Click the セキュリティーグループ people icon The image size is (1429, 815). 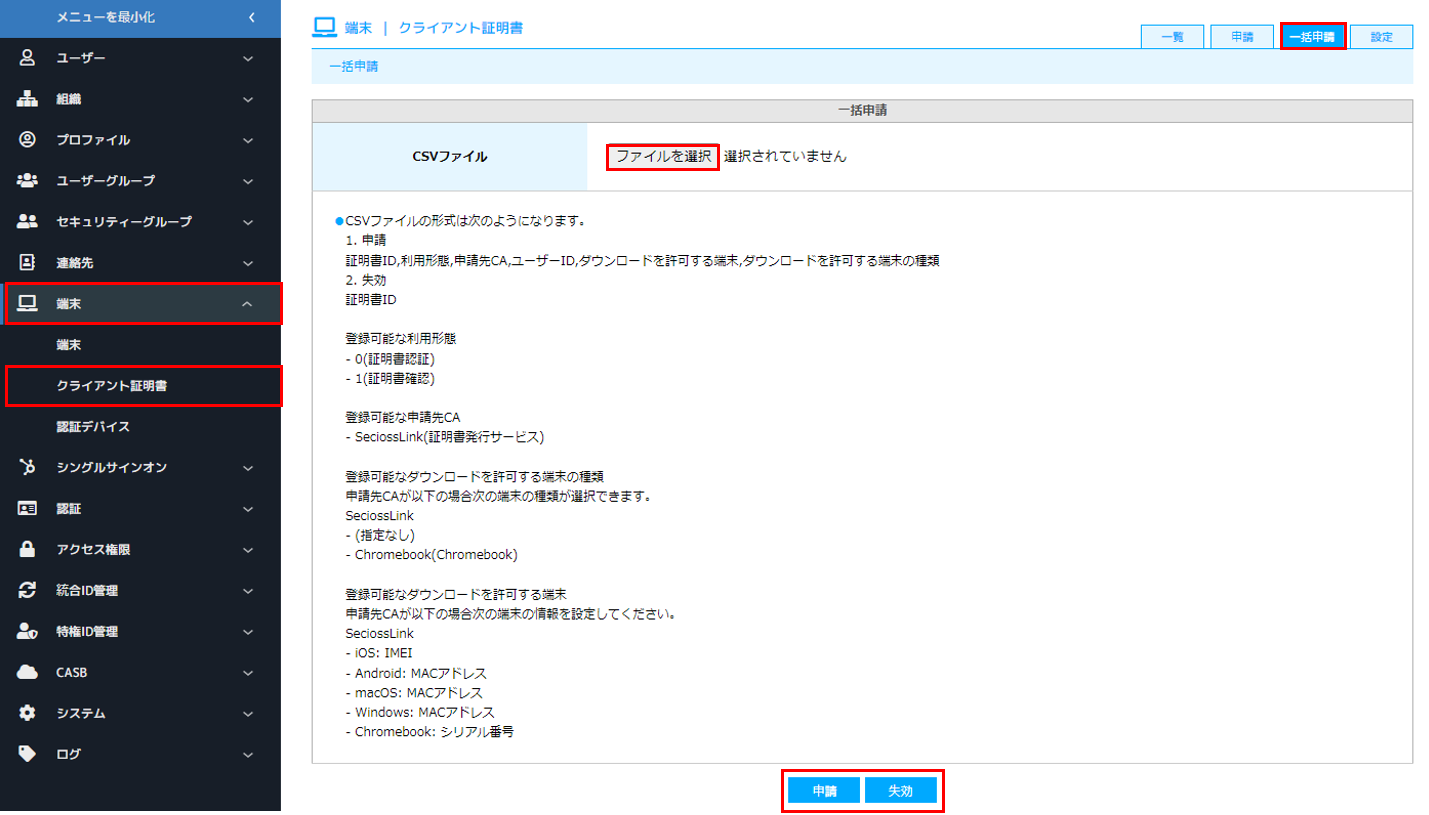(x=28, y=222)
